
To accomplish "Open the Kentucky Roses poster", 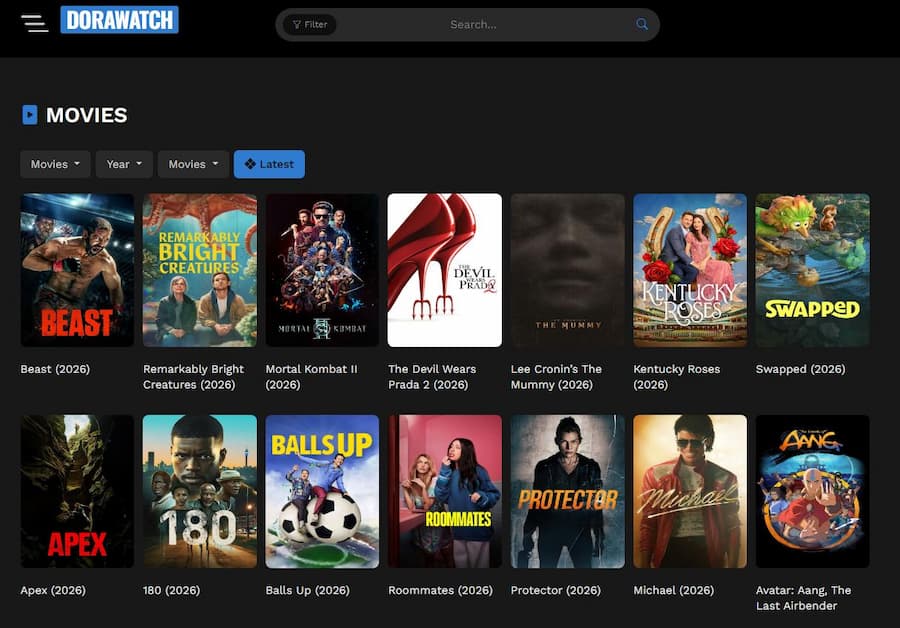I will coord(690,270).
